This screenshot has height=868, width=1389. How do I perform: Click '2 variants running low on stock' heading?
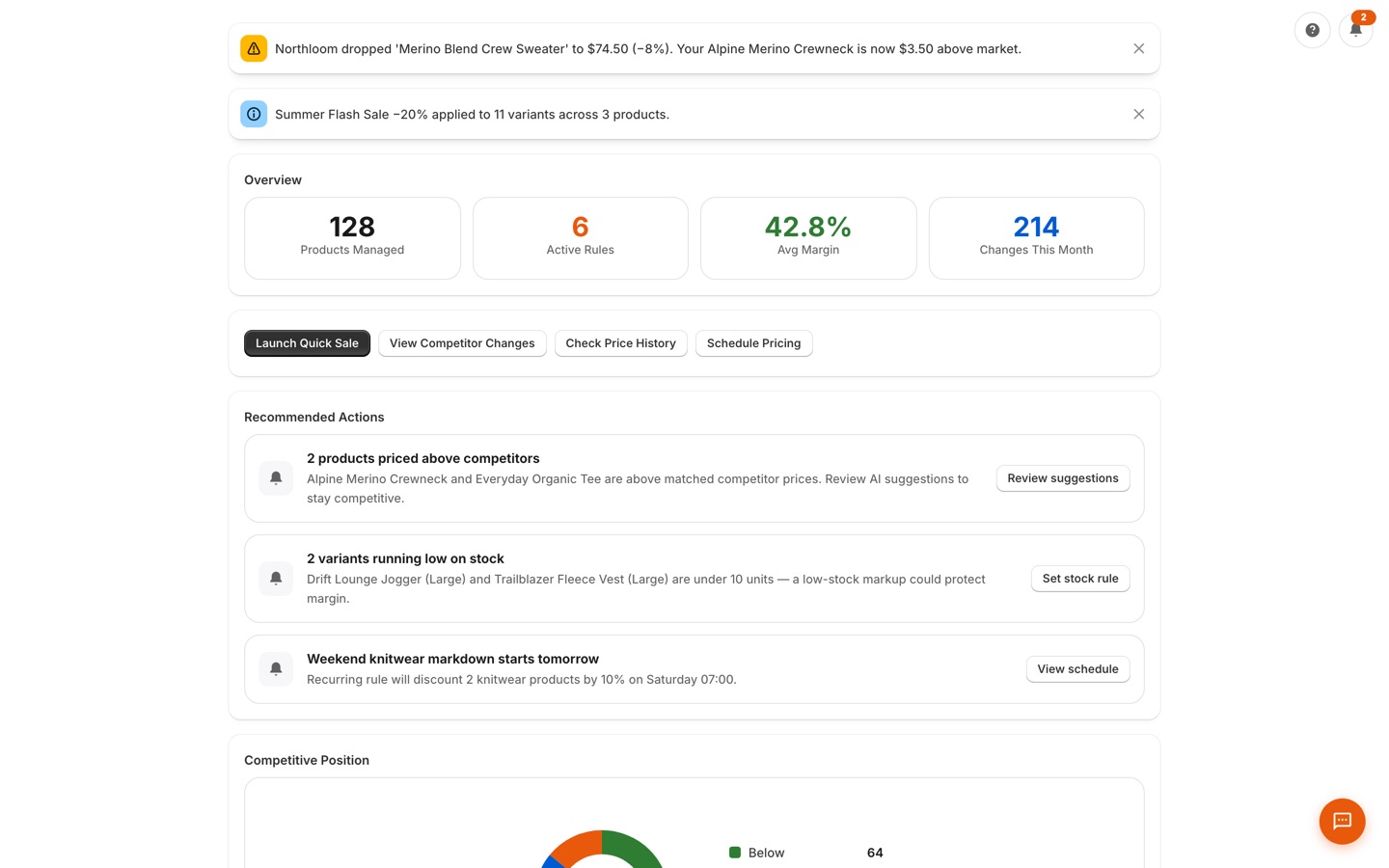pyautogui.click(x=405, y=558)
